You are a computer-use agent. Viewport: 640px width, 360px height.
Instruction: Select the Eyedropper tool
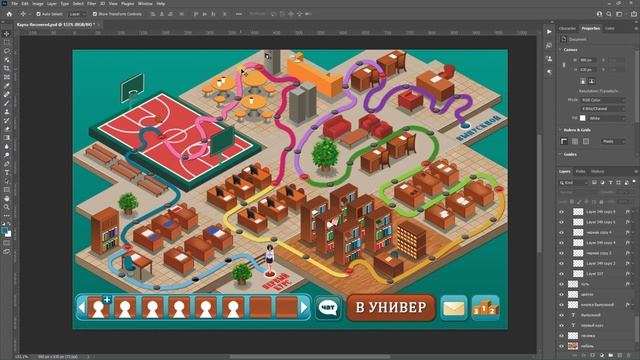7,86
